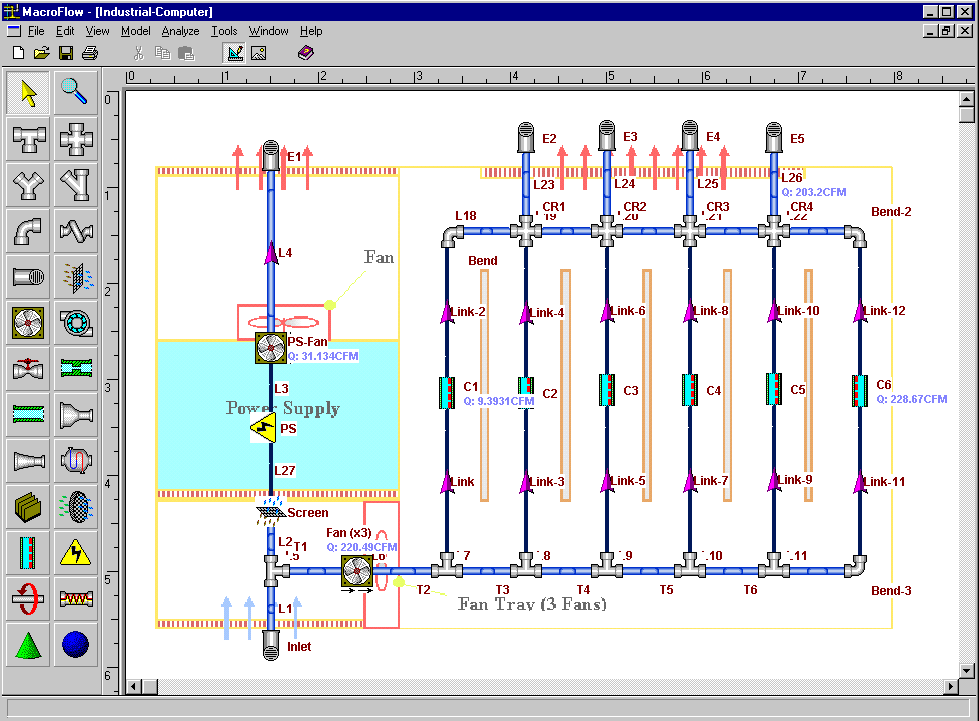Pick the four-way cross junction component

75,140
